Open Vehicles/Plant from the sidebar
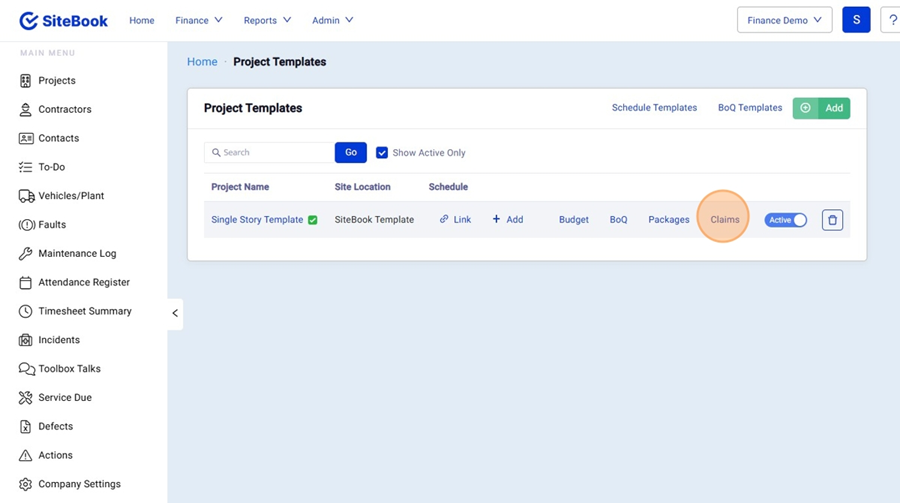 70,196
